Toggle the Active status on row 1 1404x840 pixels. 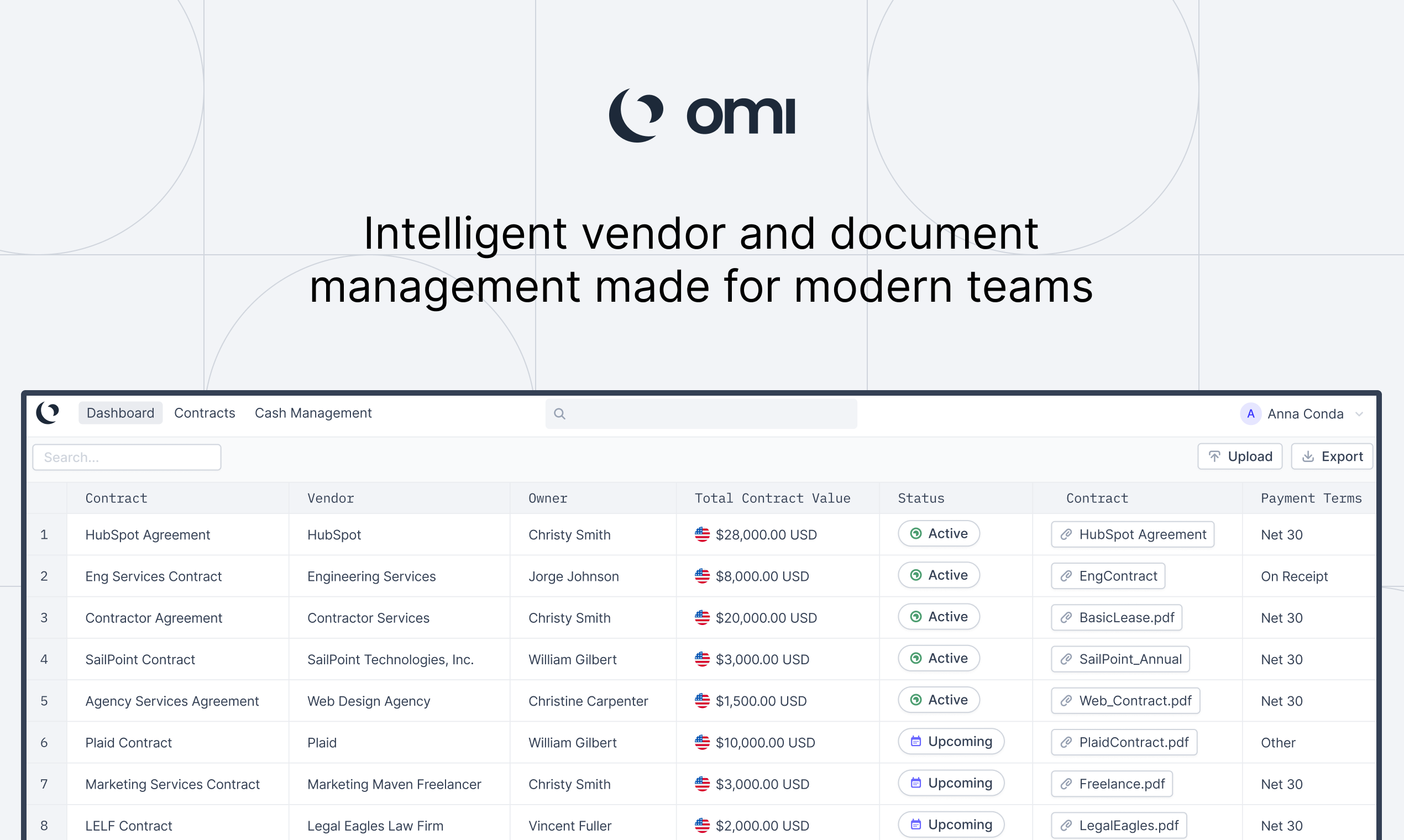(935, 534)
